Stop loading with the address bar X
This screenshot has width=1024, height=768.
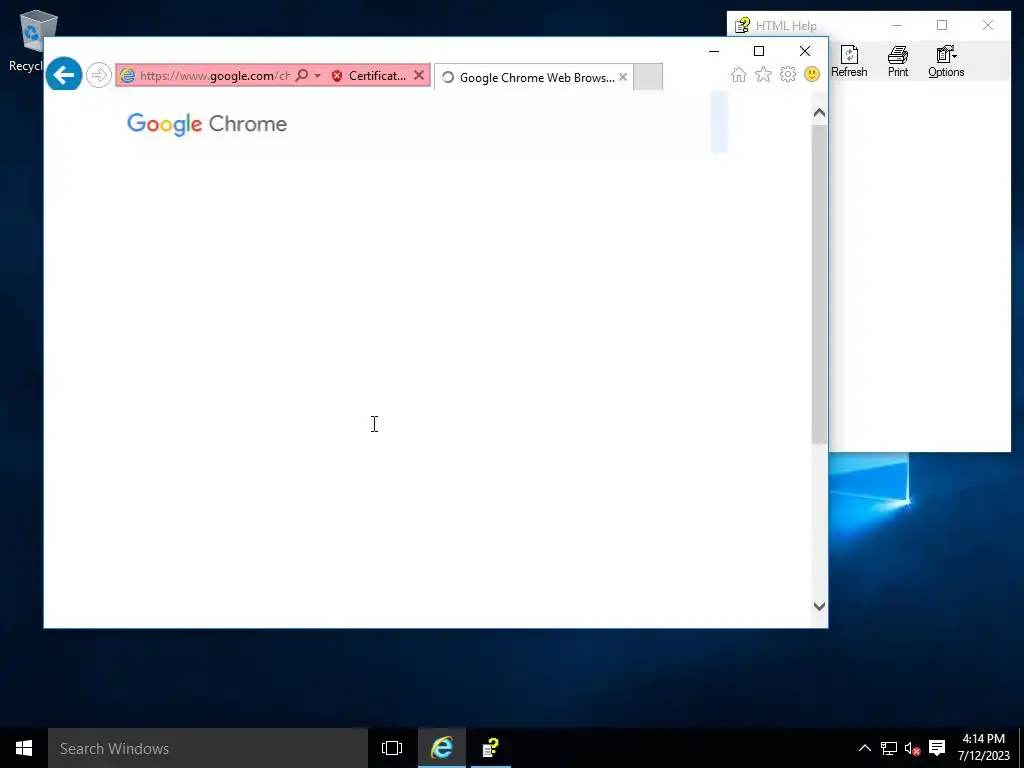coord(419,76)
